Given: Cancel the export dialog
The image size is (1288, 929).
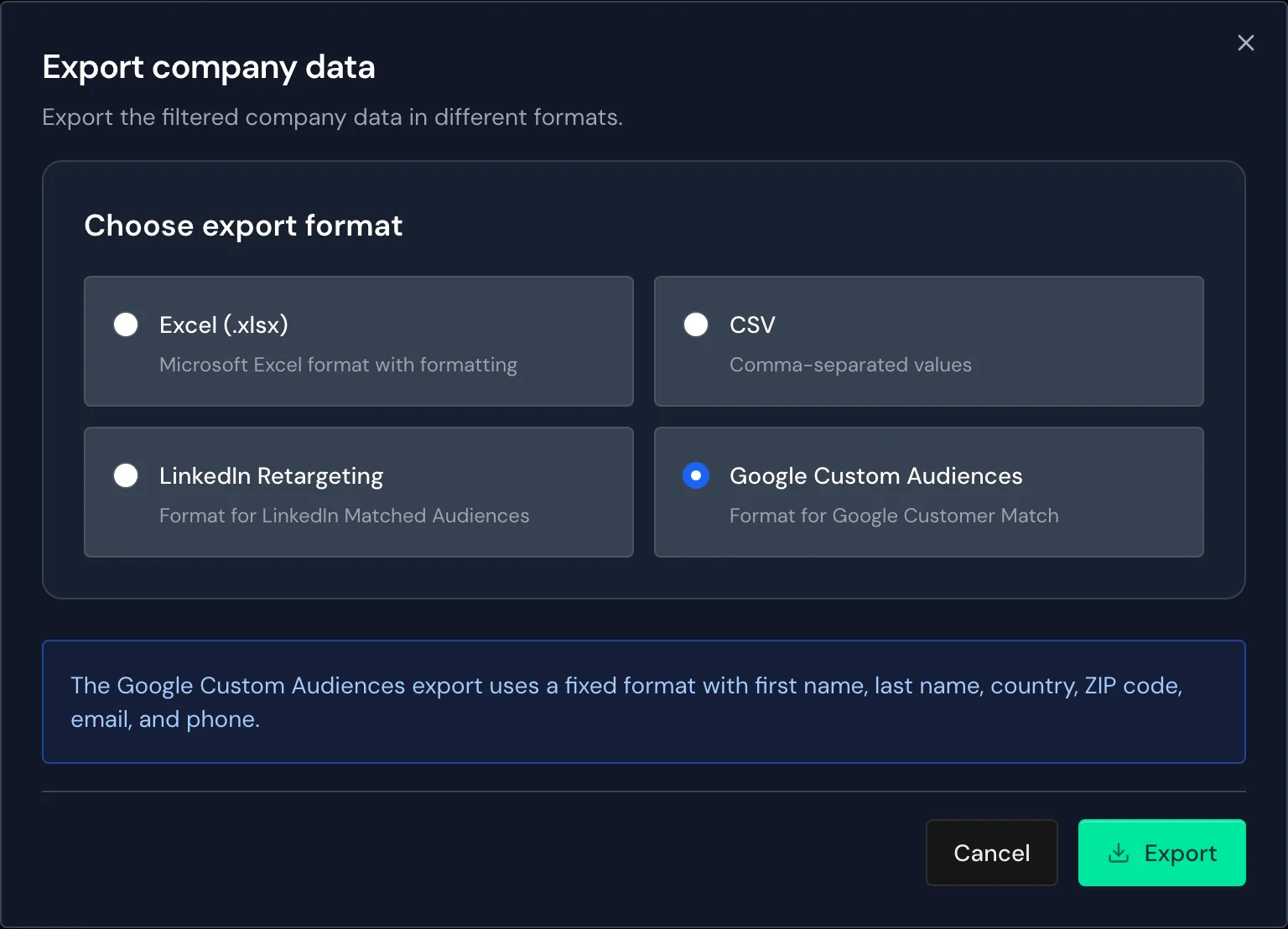Looking at the screenshot, I should [992, 853].
